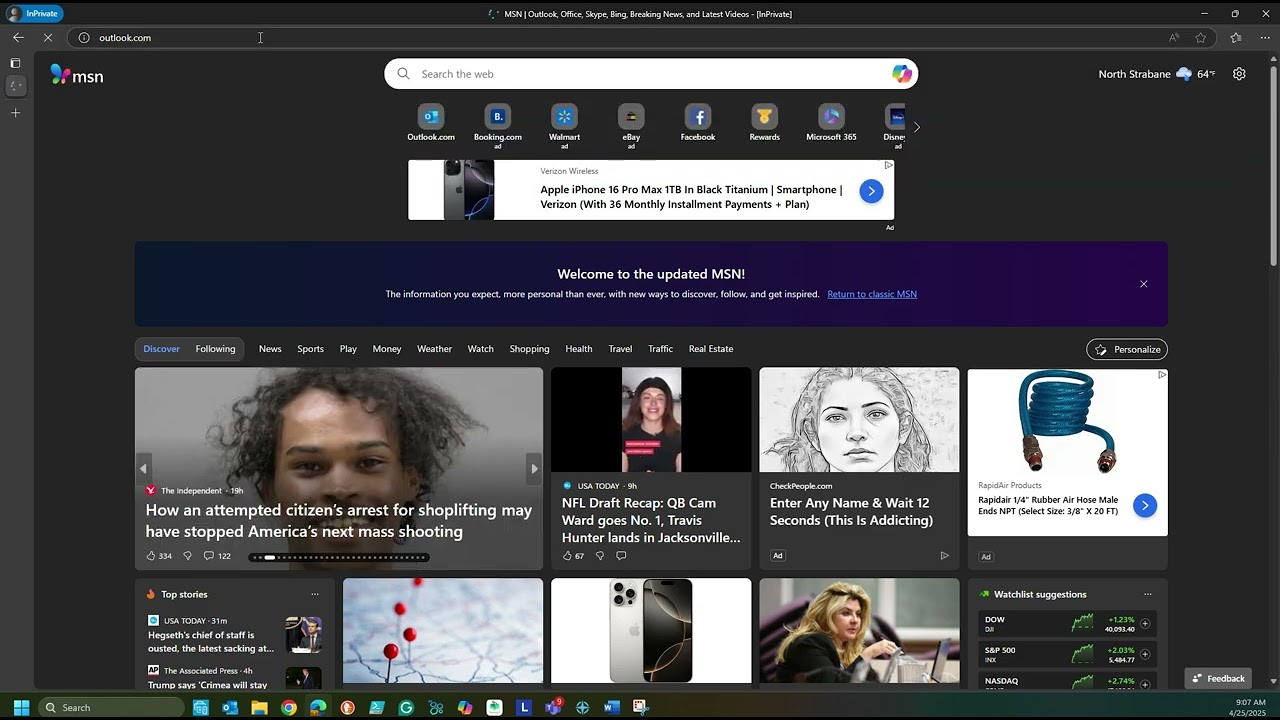Open the Favorites list icon

1236,38
